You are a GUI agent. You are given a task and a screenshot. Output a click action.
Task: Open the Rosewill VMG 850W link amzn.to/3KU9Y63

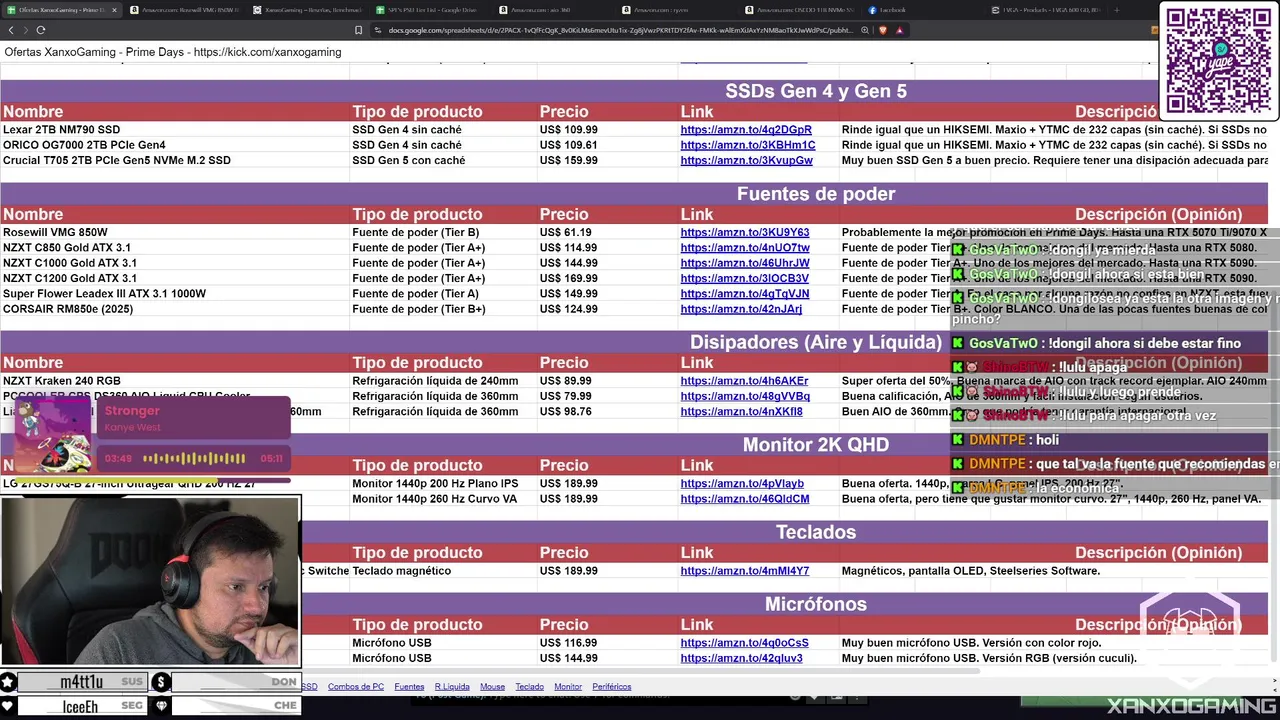[745, 232]
